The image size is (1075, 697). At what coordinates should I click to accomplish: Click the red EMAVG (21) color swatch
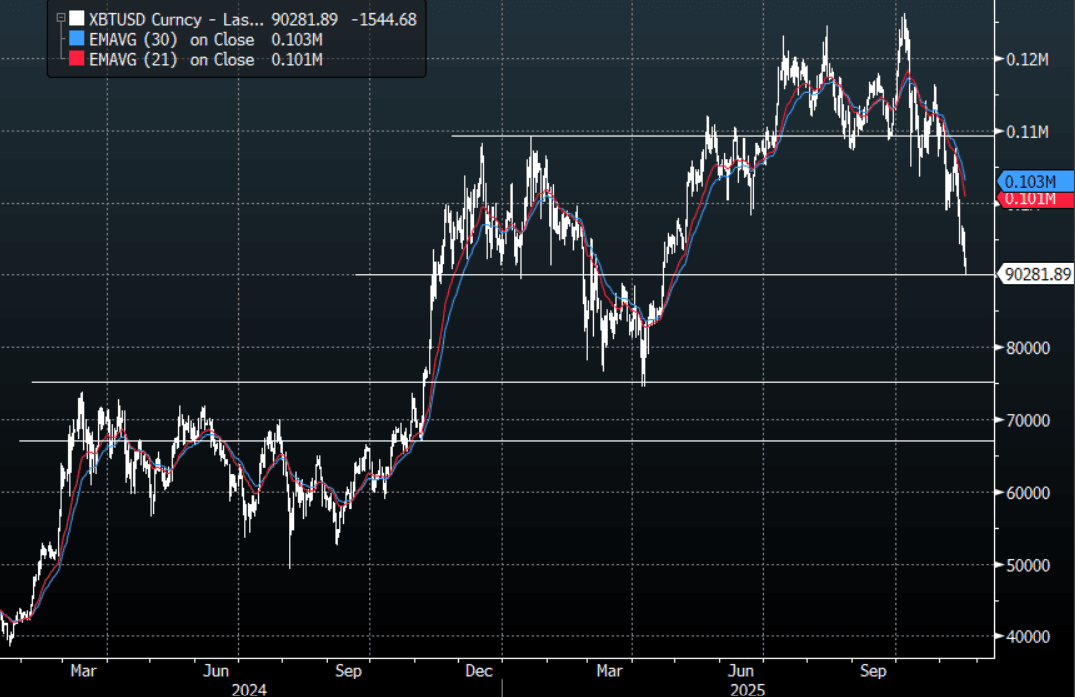[76, 59]
